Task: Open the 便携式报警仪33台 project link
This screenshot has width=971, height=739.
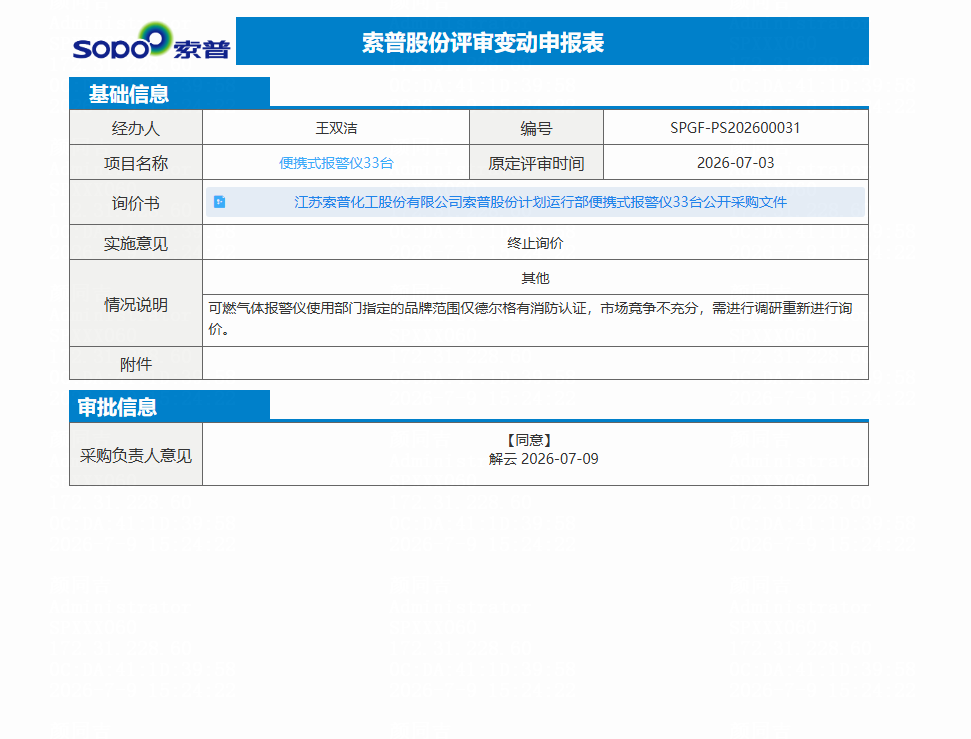Action: click(336, 163)
